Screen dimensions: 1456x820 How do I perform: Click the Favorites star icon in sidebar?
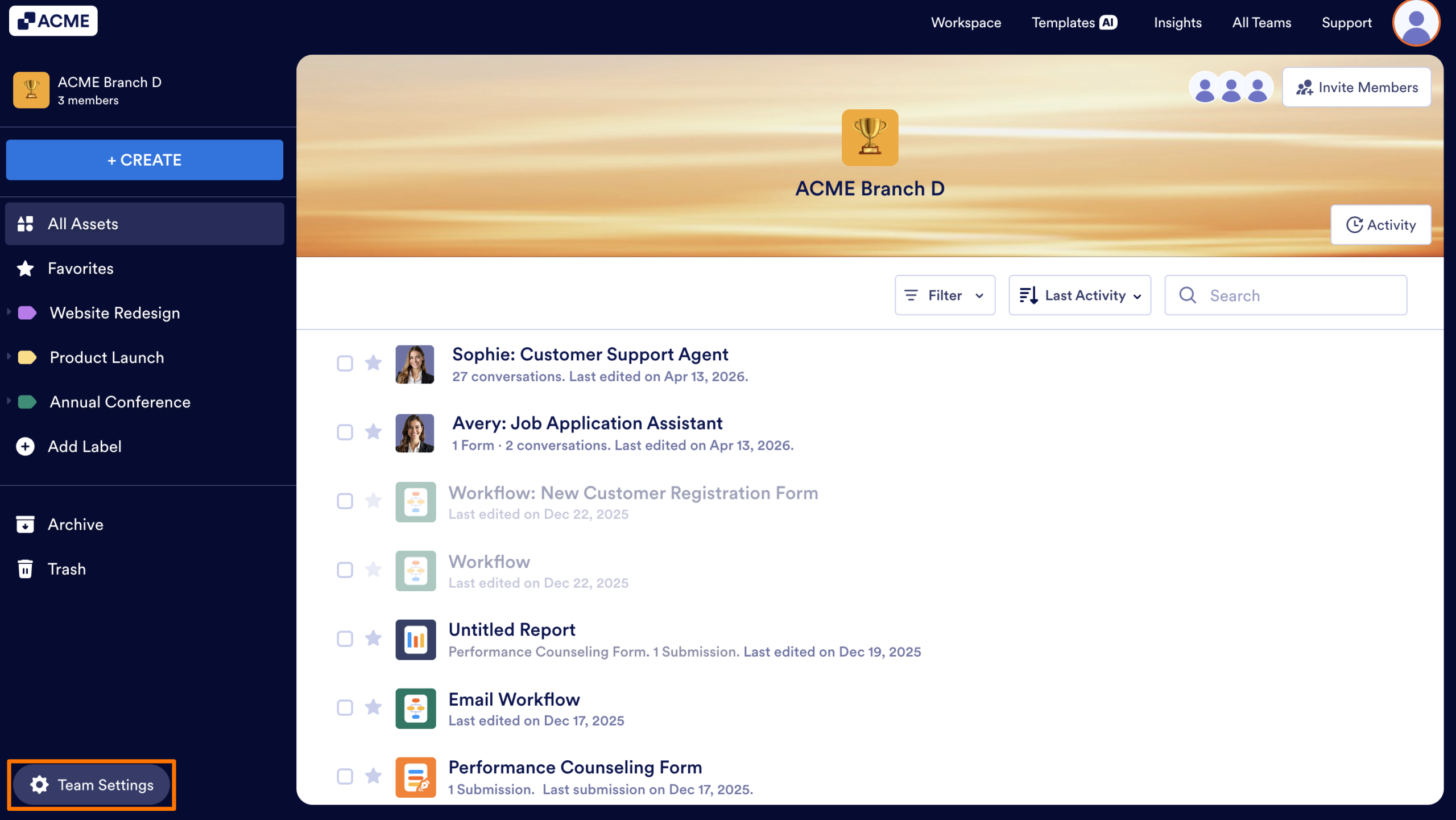(25, 269)
